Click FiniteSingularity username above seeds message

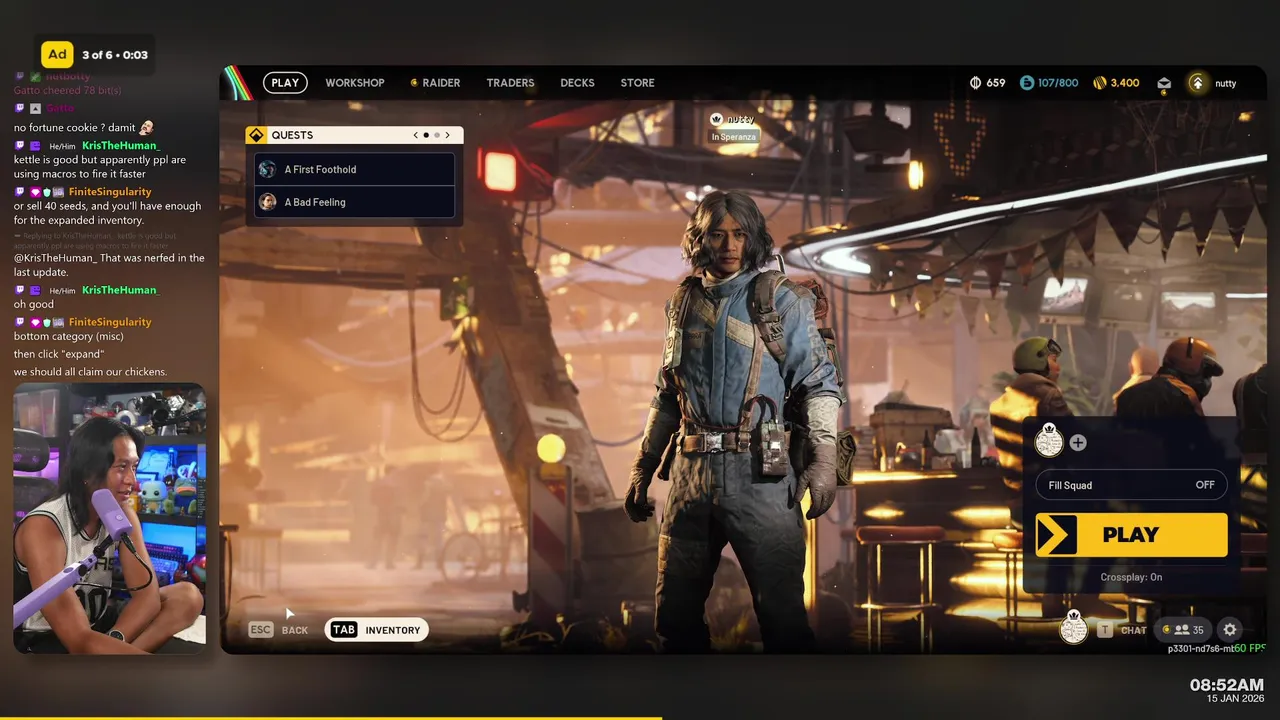coord(110,191)
